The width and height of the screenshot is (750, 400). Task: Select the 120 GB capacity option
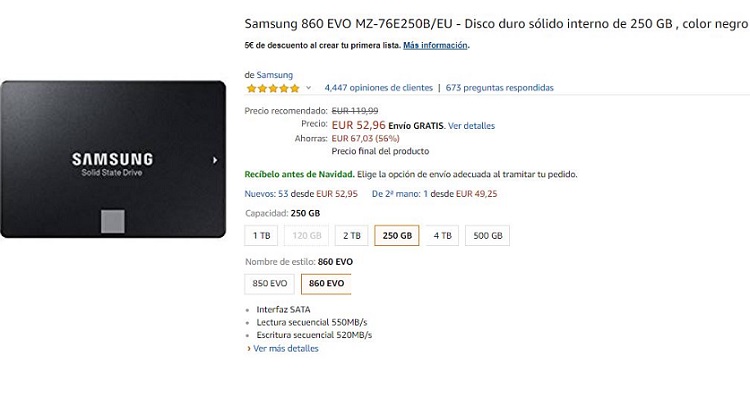click(x=307, y=236)
